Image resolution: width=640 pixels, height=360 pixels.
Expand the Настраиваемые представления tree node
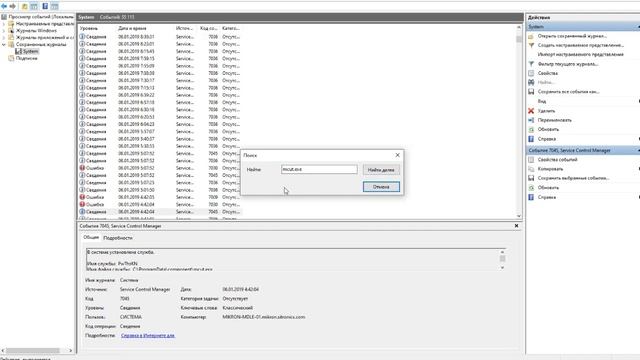pyautogui.click(x=4, y=24)
